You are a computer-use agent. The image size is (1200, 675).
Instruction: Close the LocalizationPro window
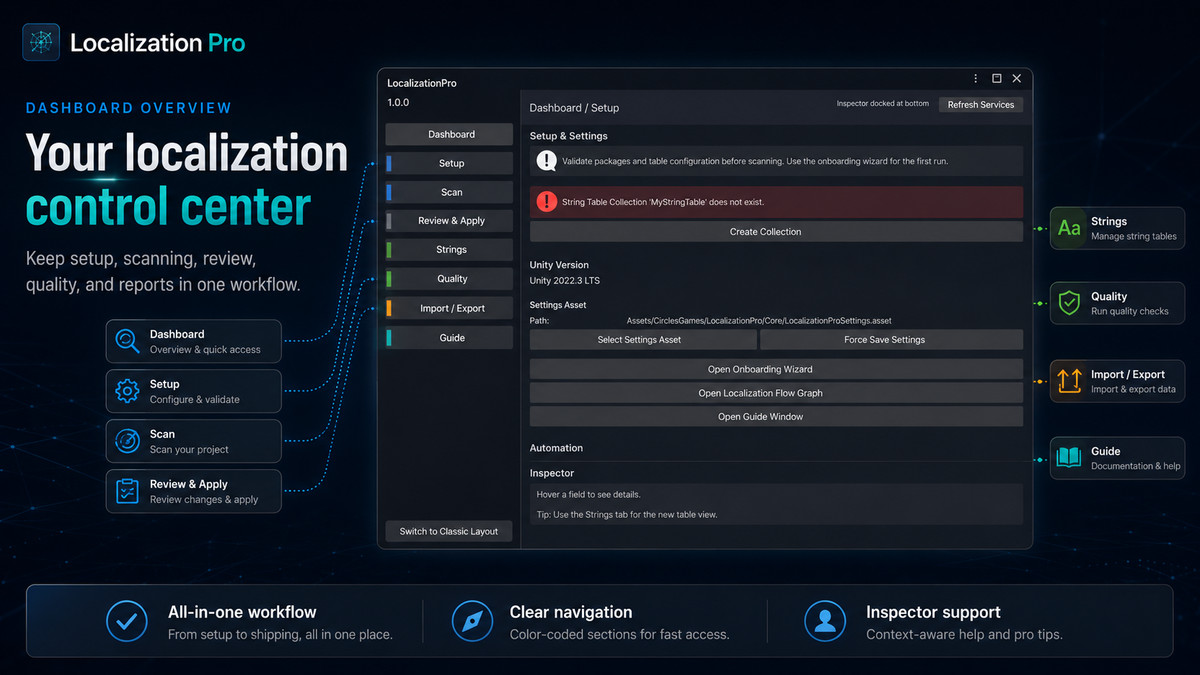pyautogui.click(x=1017, y=79)
